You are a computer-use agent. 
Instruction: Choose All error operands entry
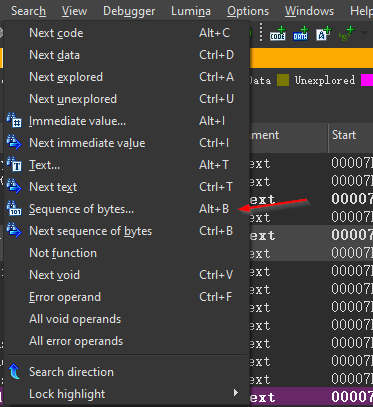[127, 341]
